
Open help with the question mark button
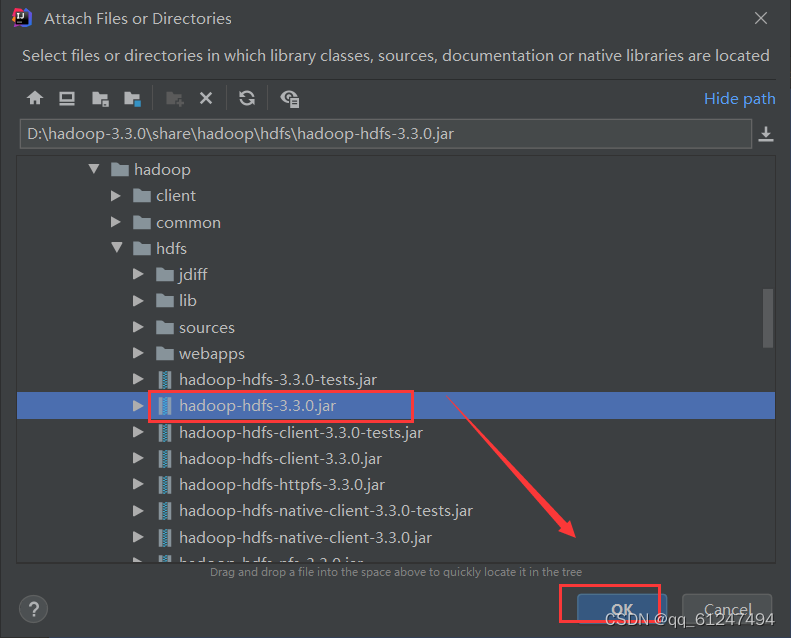(x=33, y=609)
